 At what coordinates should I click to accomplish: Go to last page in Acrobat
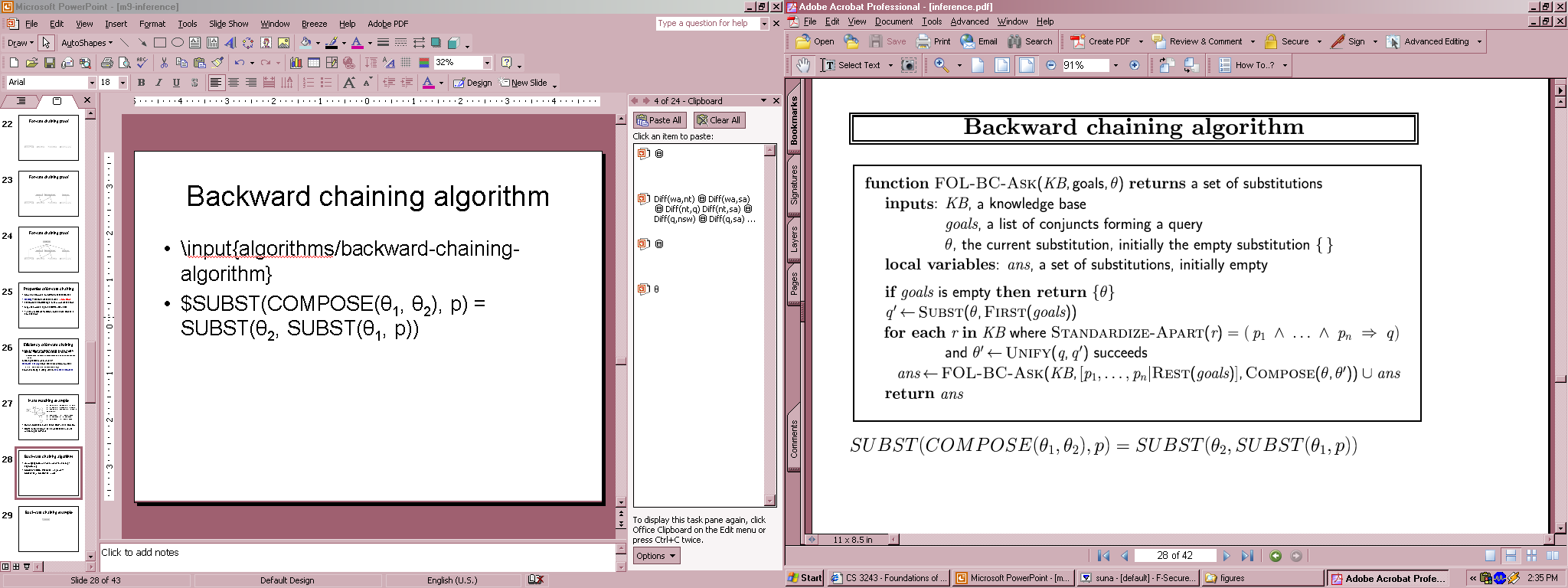click(1247, 556)
